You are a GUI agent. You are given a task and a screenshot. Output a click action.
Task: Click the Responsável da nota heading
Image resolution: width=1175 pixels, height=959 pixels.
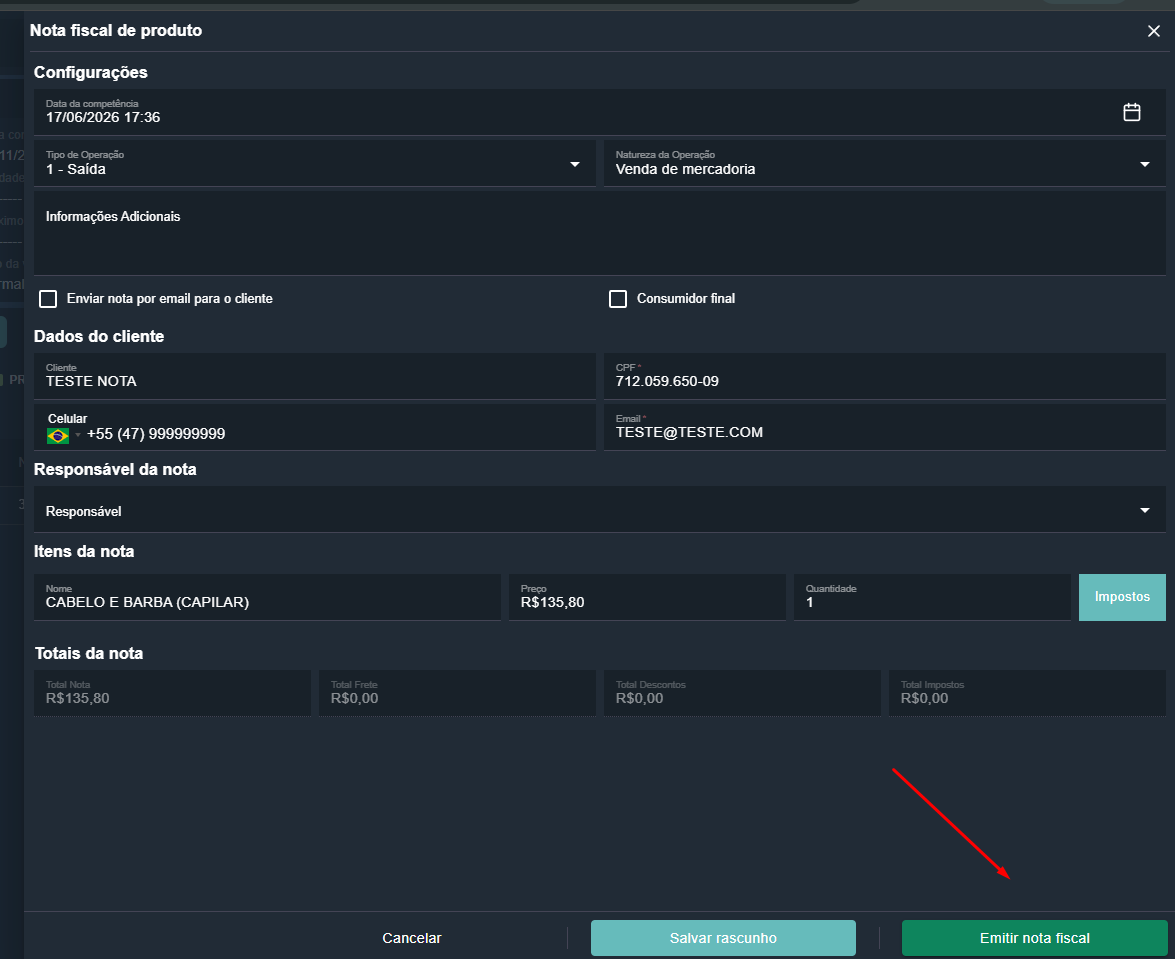(115, 470)
